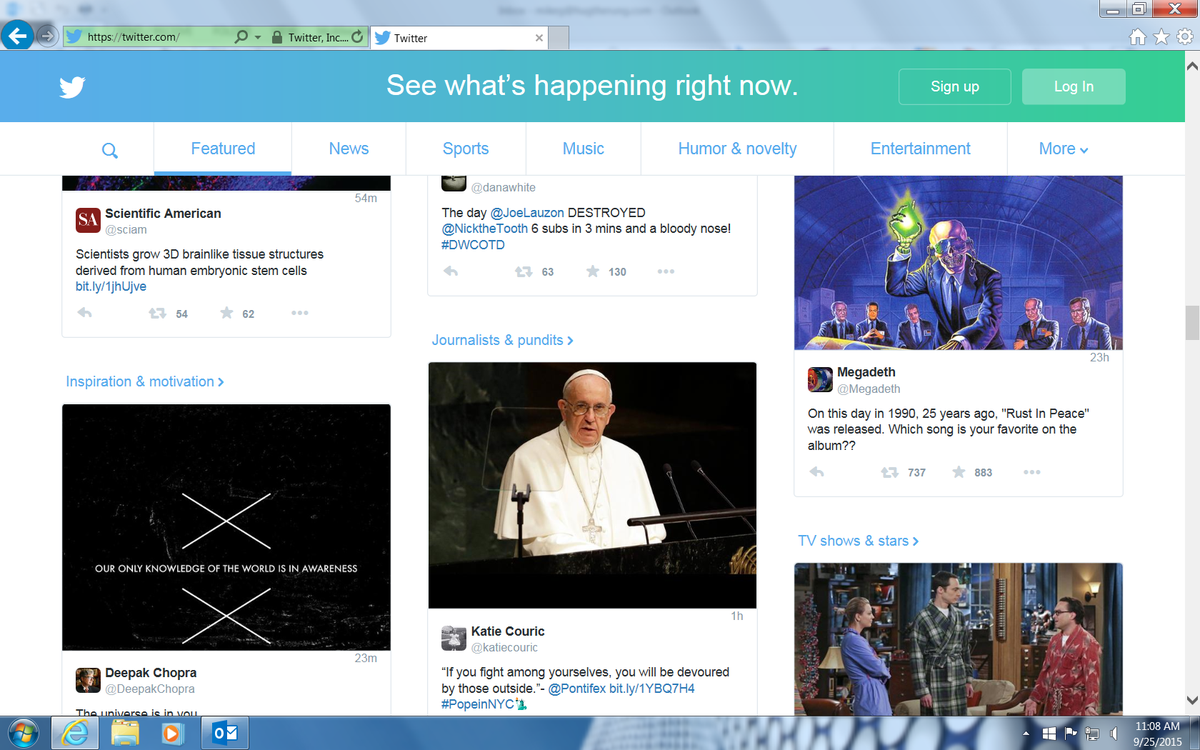Click the #DWCOTD hashtag
Viewport: 1200px width, 750px height.
(471, 245)
